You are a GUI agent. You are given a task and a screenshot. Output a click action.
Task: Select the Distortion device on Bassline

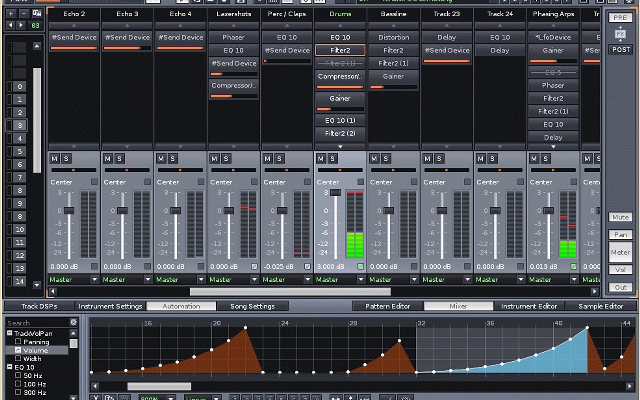[393, 37]
